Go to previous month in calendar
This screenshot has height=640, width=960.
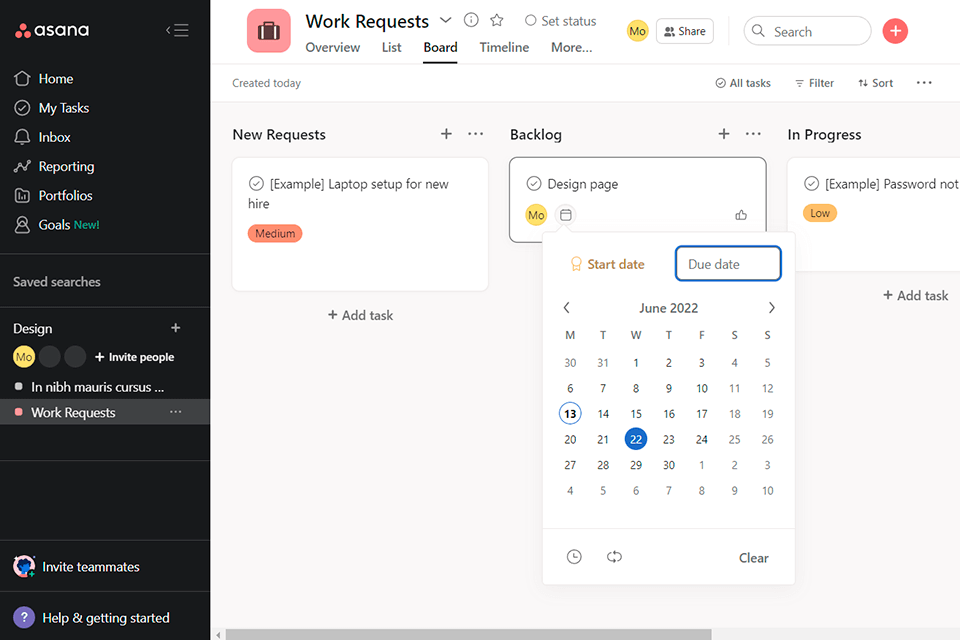567,307
